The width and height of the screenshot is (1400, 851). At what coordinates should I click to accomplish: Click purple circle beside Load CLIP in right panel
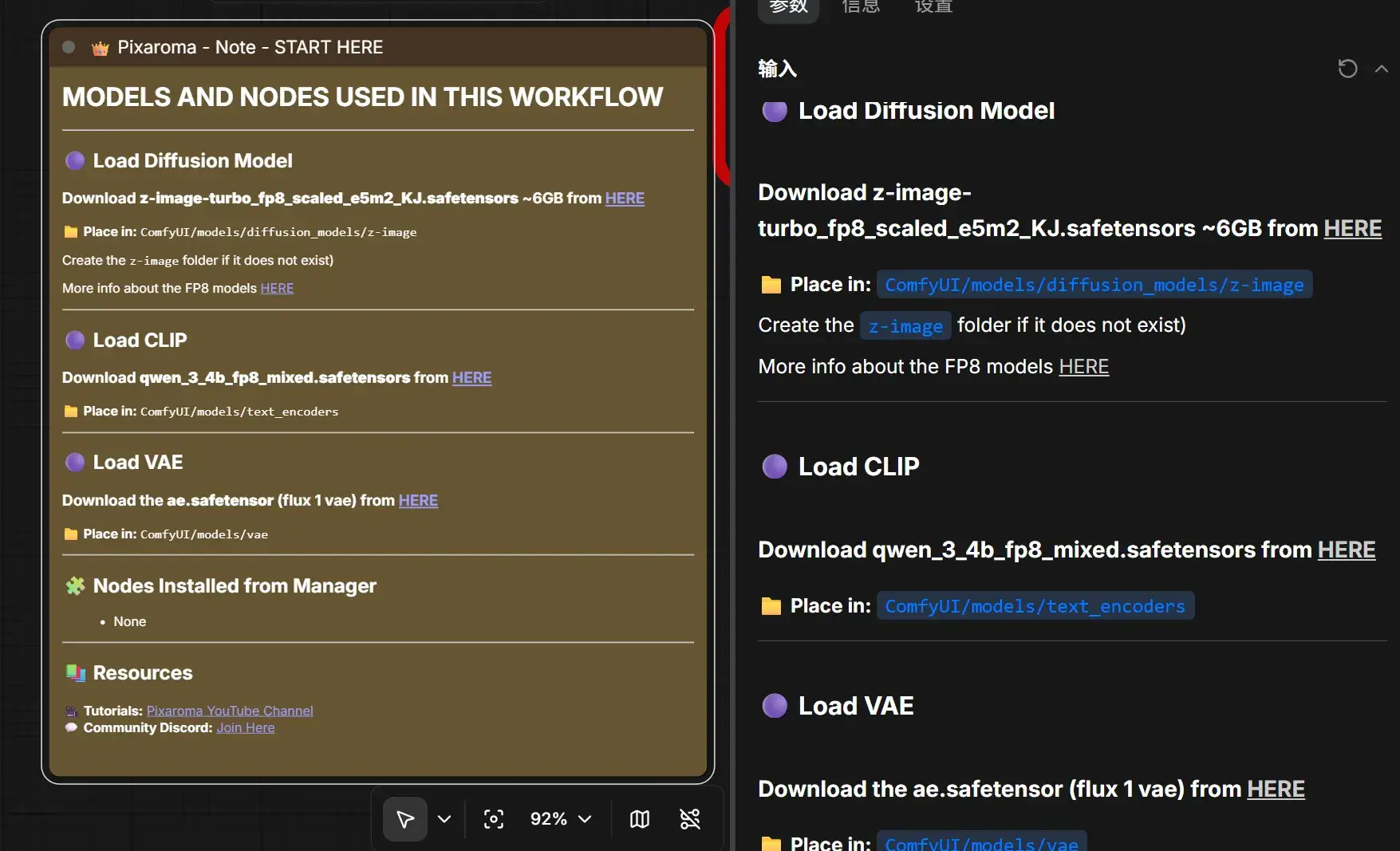(775, 466)
